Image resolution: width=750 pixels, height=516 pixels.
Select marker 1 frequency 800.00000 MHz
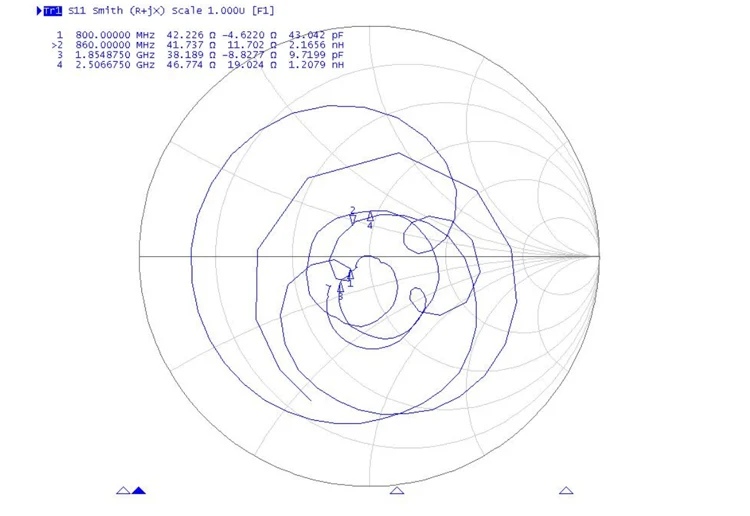pyautogui.click(x=115, y=35)
